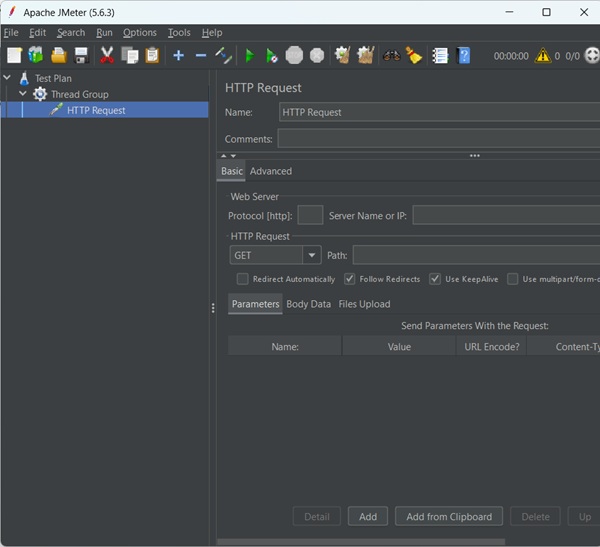This screenshot has width=600, height=547.
Task: Click the URL Encode? column header
Action: [492, 347]
